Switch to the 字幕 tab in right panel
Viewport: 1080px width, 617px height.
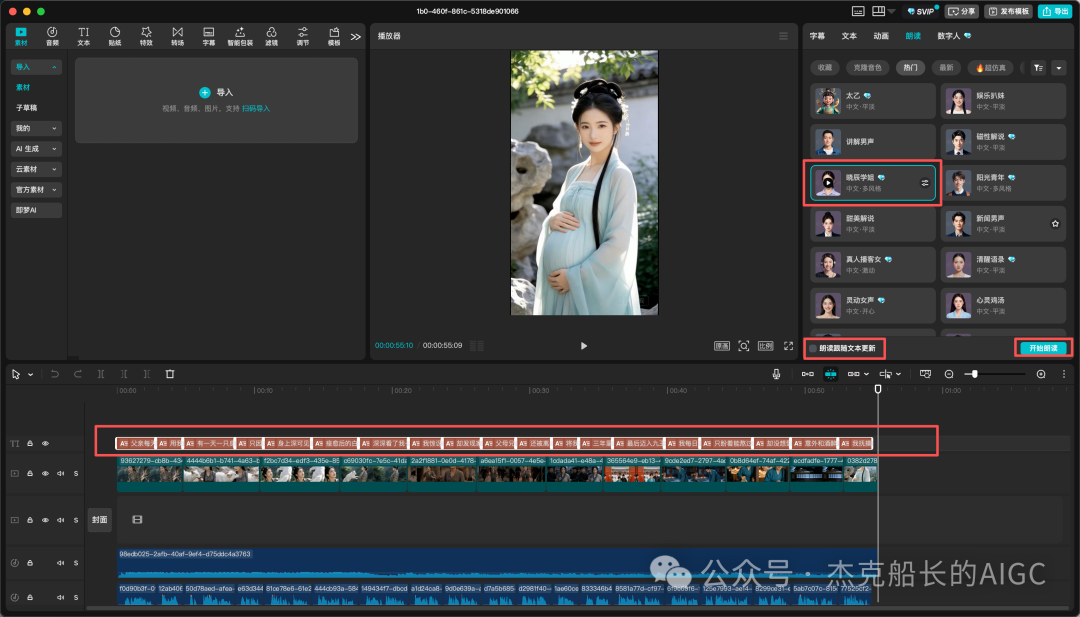click(x=817, y=36)
